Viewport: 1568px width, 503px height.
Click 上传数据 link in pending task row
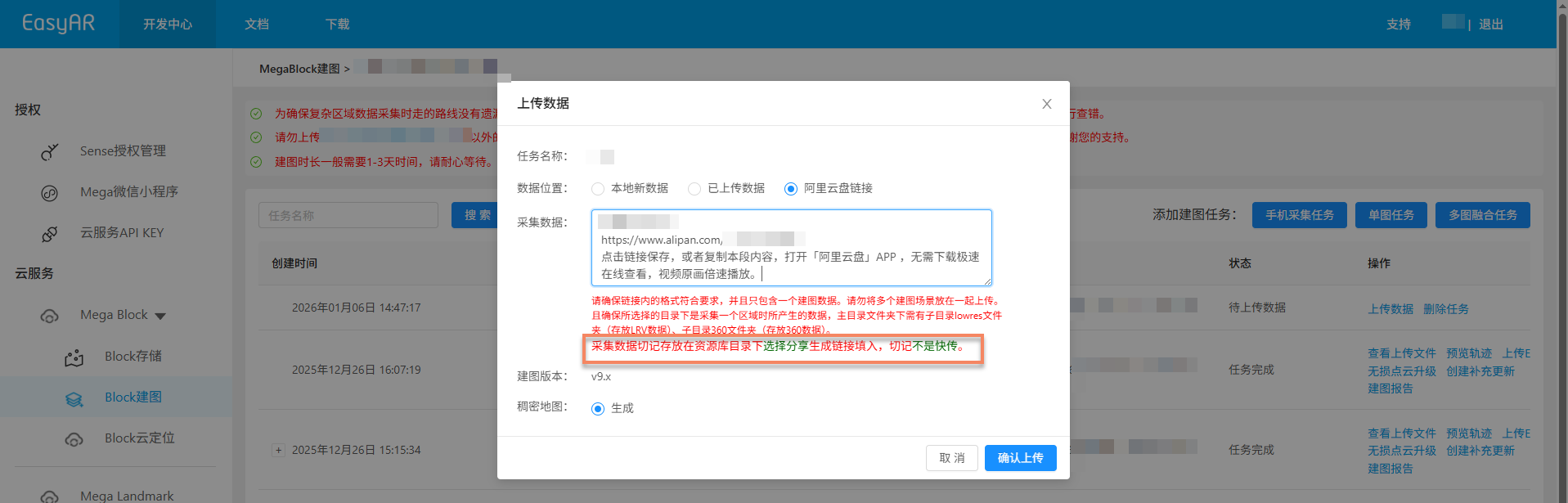[1391, 309]
